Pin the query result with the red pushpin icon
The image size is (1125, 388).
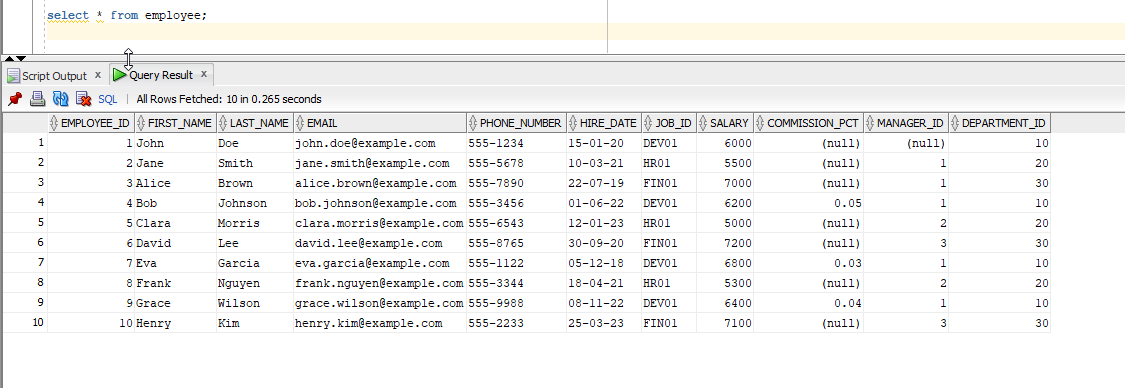(x=15, y=99)
